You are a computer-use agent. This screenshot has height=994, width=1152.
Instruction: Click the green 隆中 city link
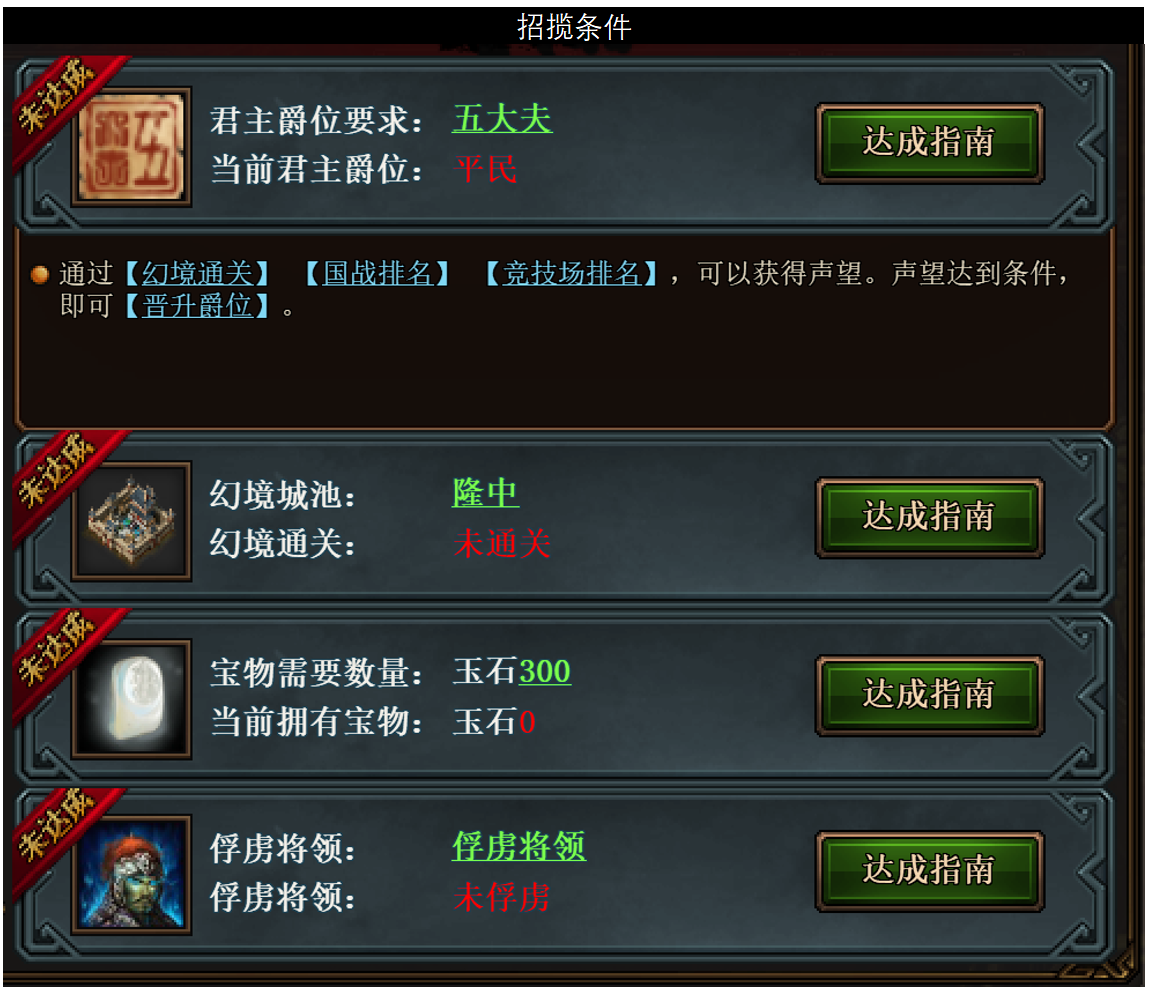[x=486, y=493]
